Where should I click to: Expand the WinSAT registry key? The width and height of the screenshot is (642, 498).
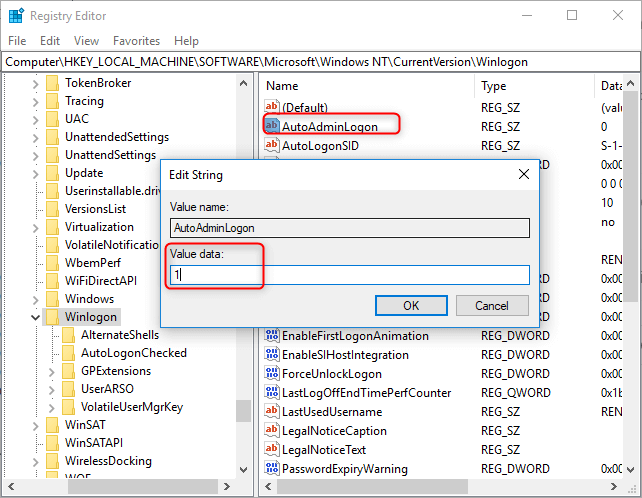pos(36,425)
